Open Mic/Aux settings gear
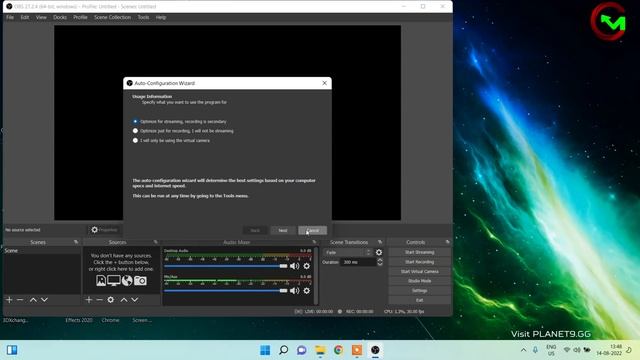The height and width of the screenshot is (360, 640). pos(307,291)
